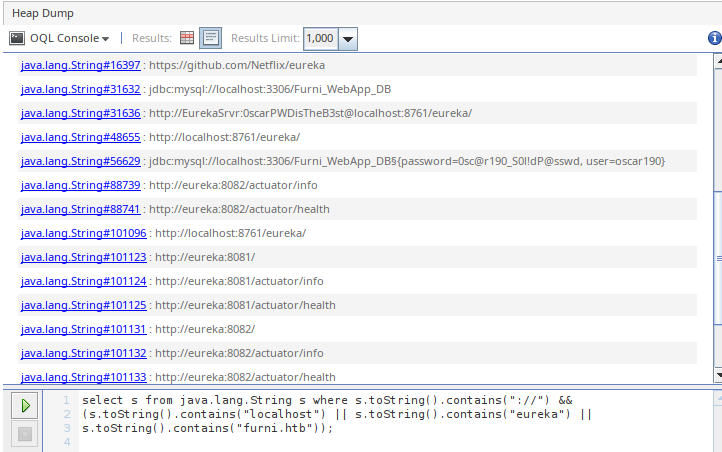
Task: Open java.lang.String#31636 with Eureka credentials
Action: pos(80,113)
